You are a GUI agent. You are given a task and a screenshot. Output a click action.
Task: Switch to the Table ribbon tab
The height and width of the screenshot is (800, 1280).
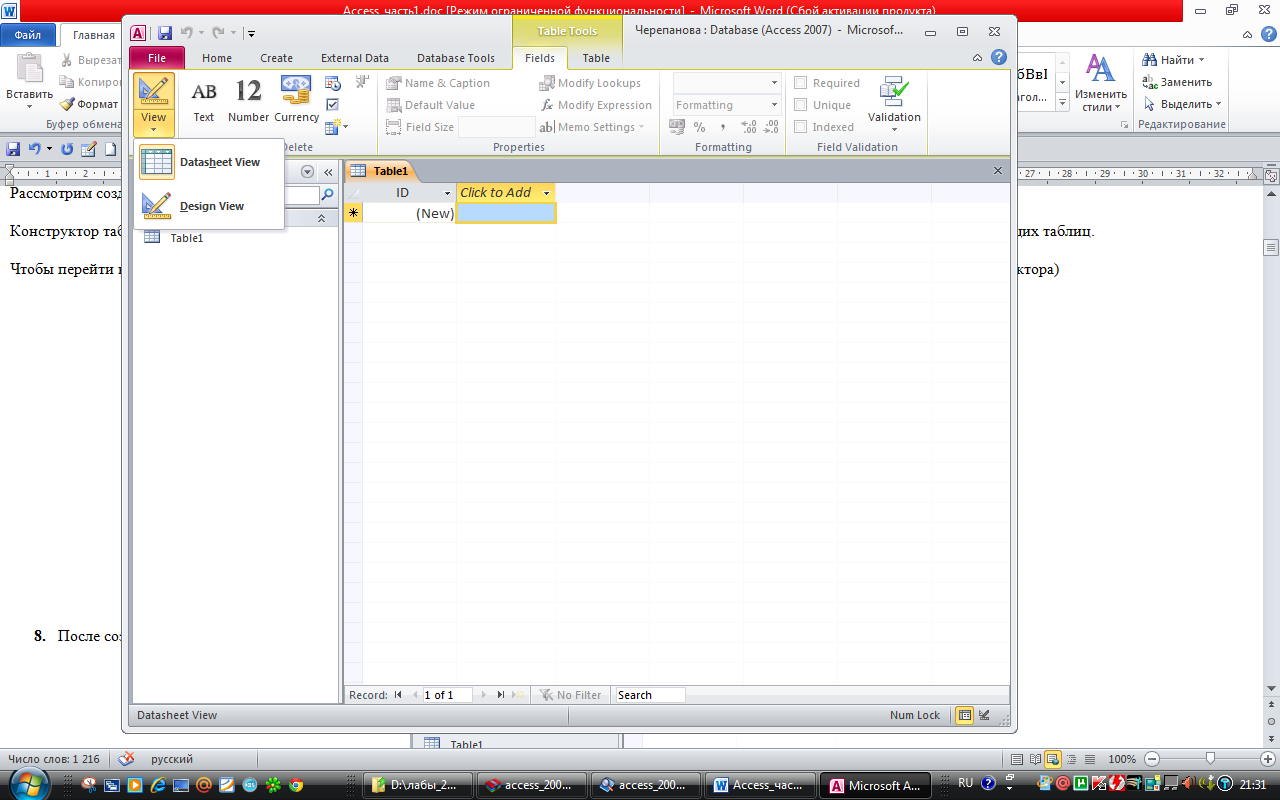point(596,58)
